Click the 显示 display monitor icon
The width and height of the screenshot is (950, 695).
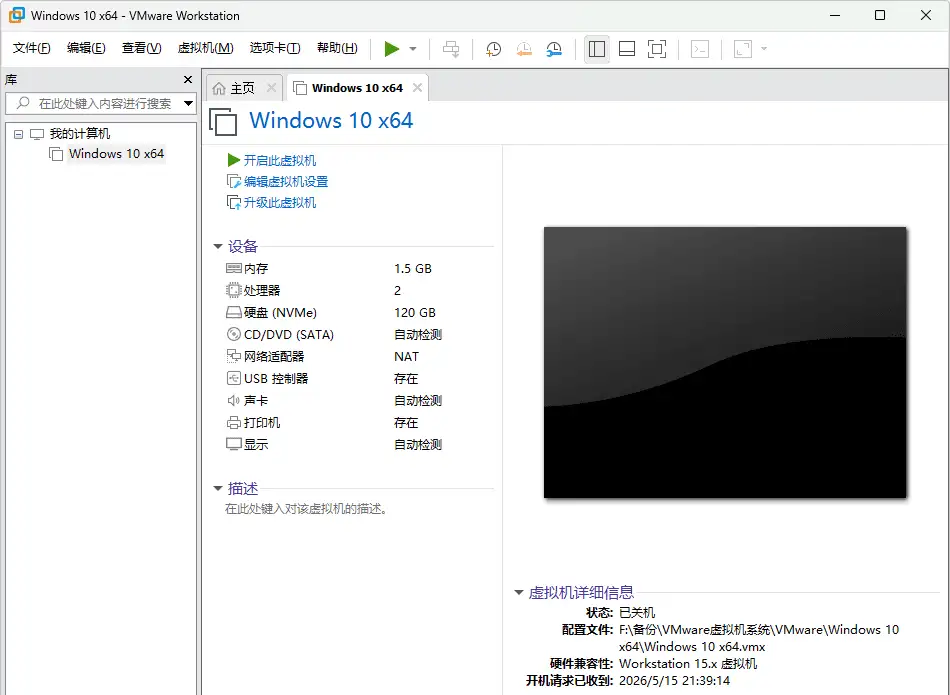(233, 444)
